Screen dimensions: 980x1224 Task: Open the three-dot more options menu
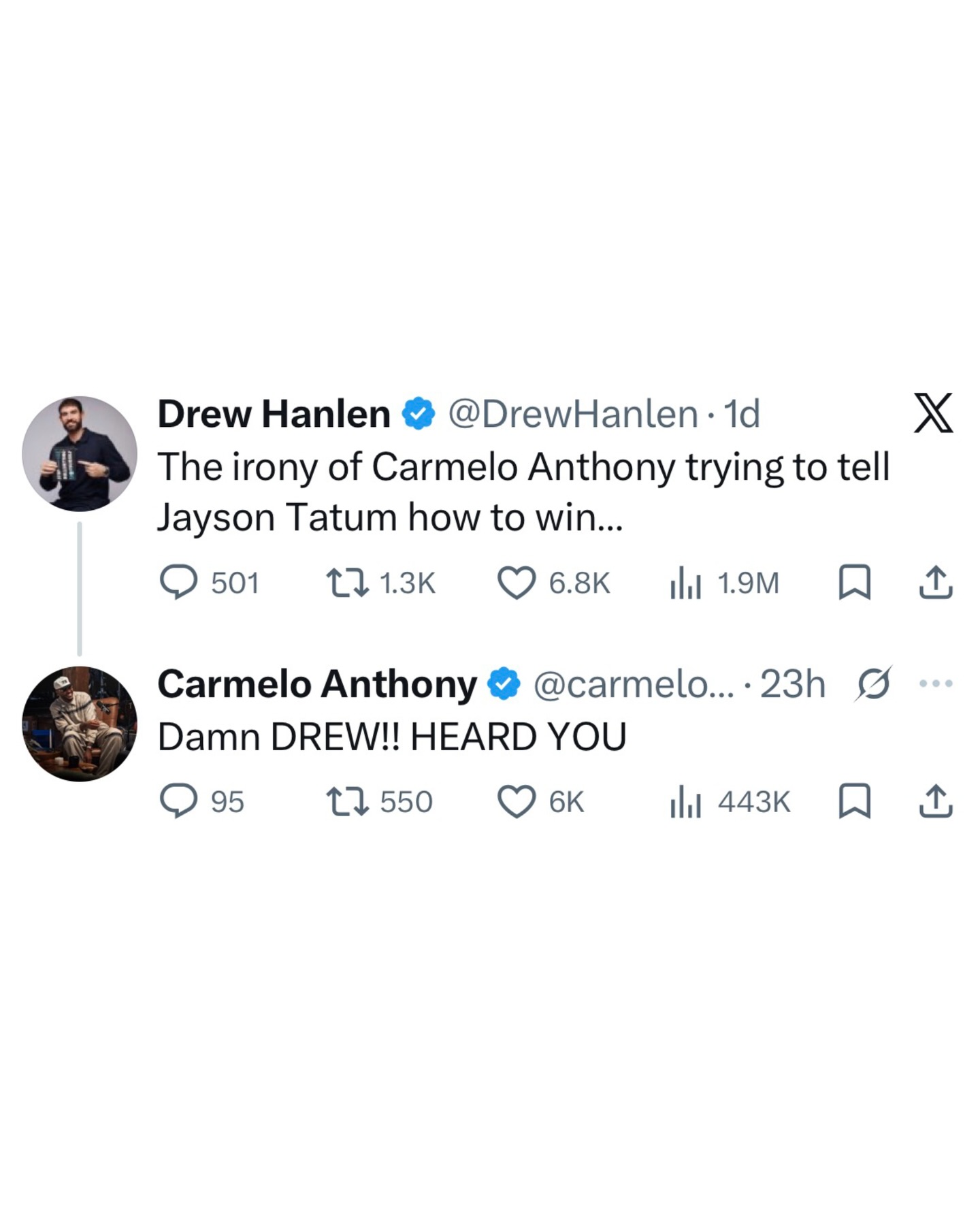tap(936, 683)
